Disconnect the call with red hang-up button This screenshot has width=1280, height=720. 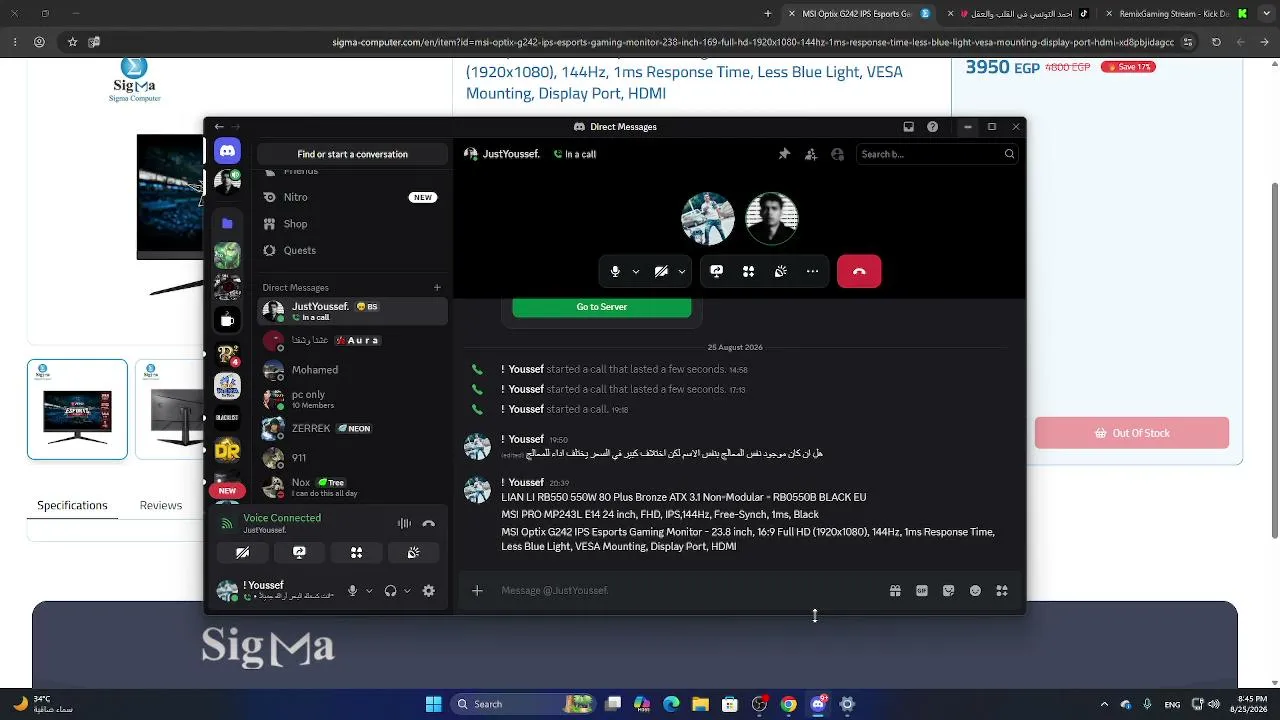859,271
